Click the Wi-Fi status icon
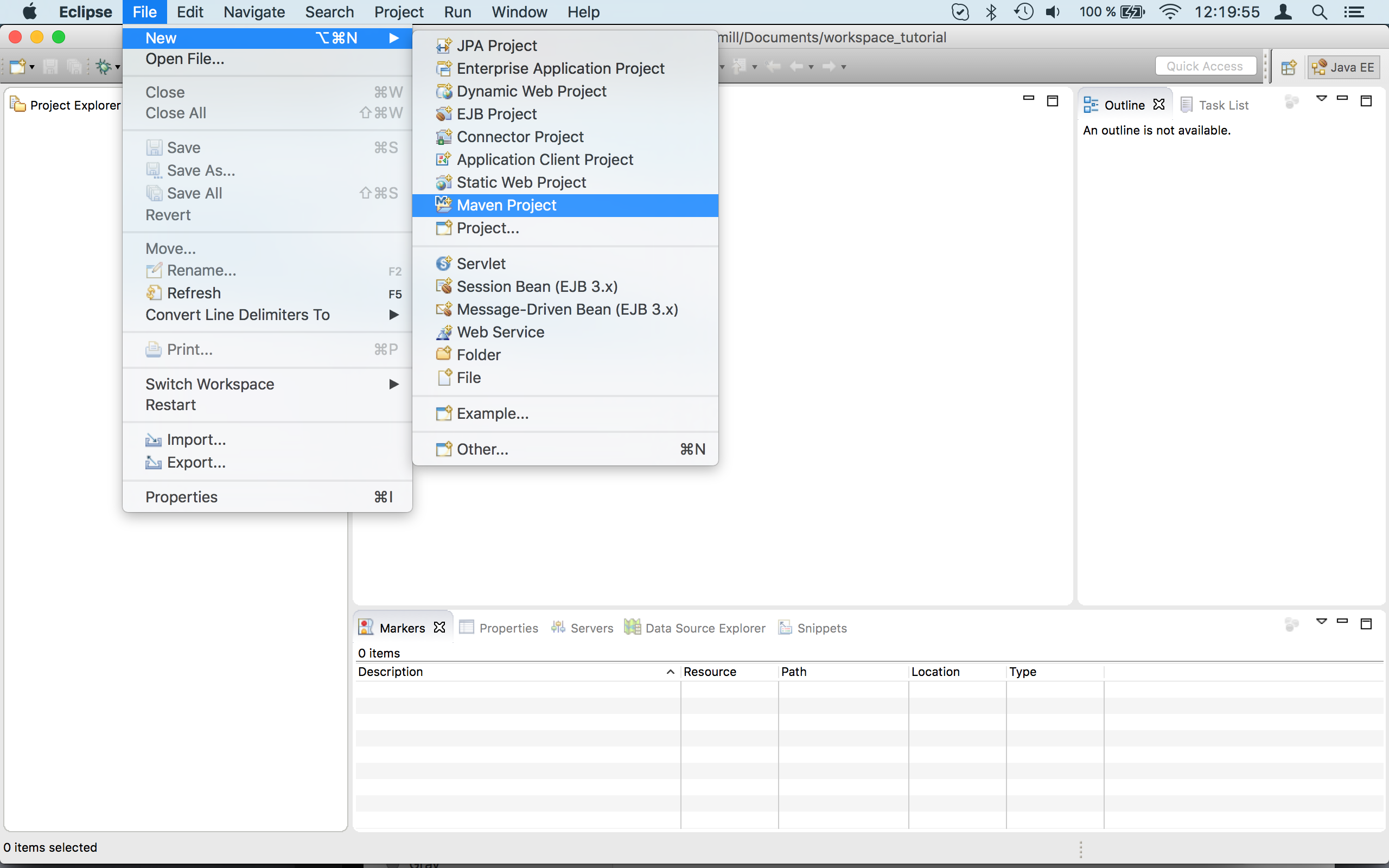 1169,12
